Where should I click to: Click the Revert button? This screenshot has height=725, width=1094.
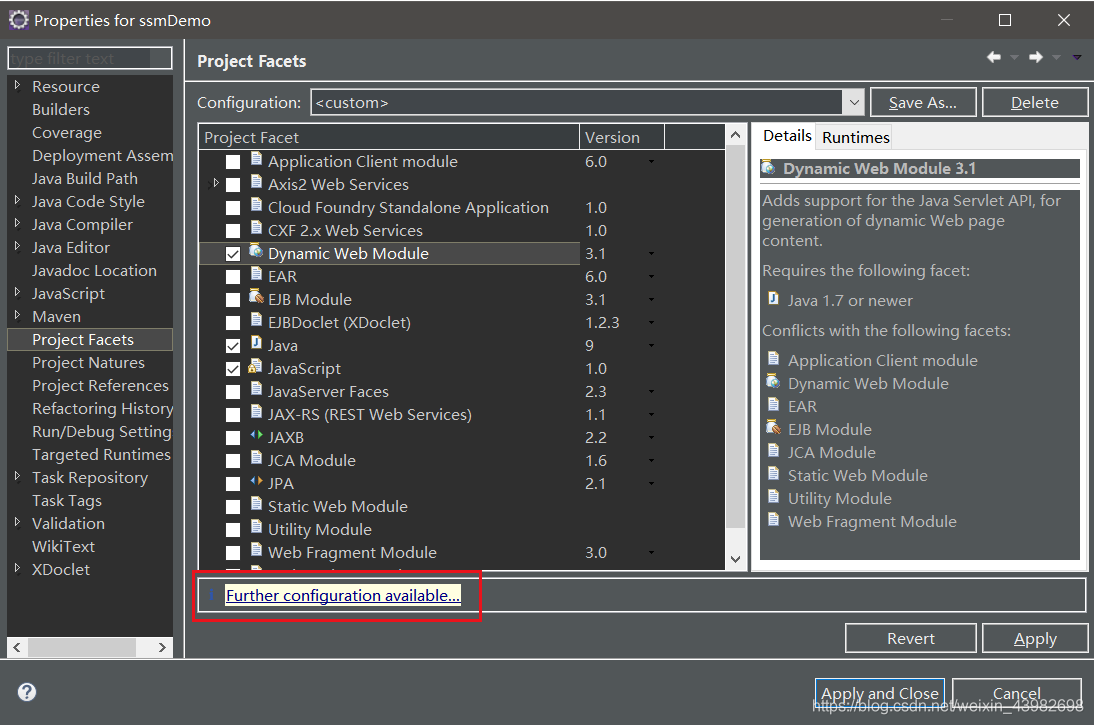click(x=911, y=638)
